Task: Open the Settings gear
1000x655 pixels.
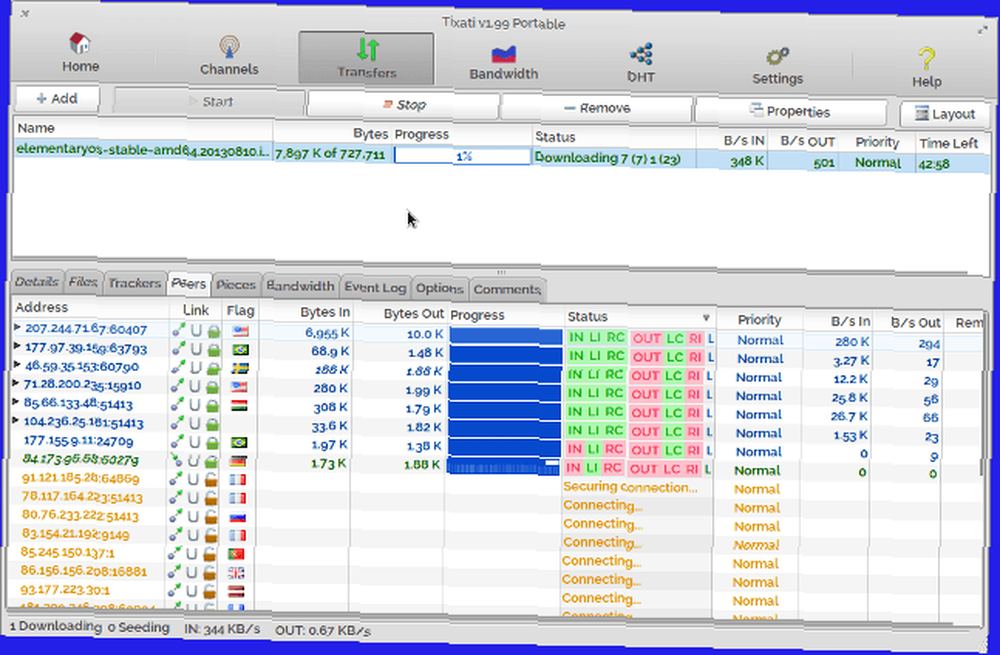Action: click(777, 66)
